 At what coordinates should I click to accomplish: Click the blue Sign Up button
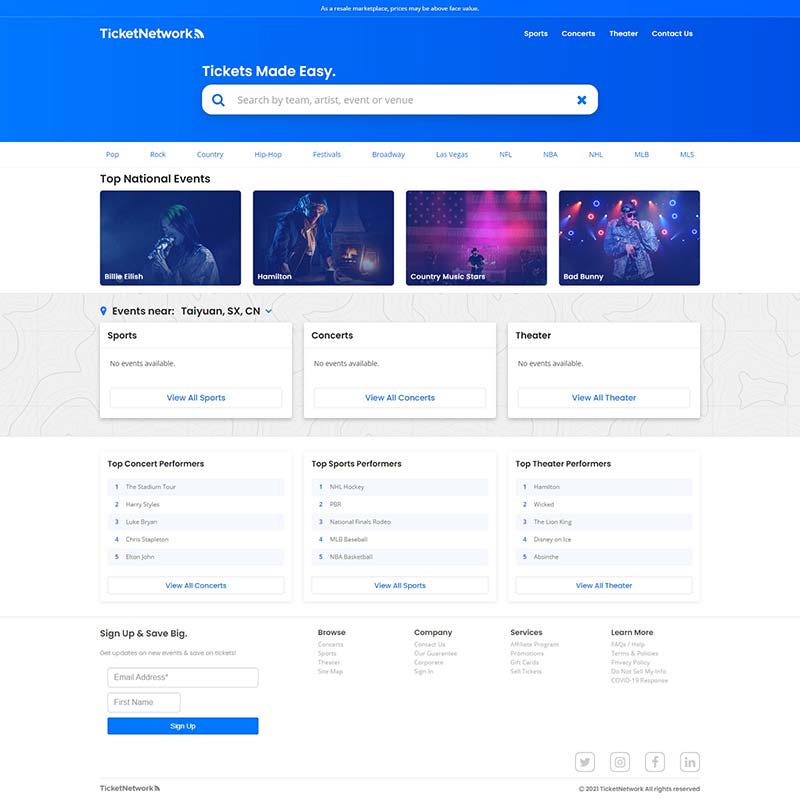[x=183, y=726]
